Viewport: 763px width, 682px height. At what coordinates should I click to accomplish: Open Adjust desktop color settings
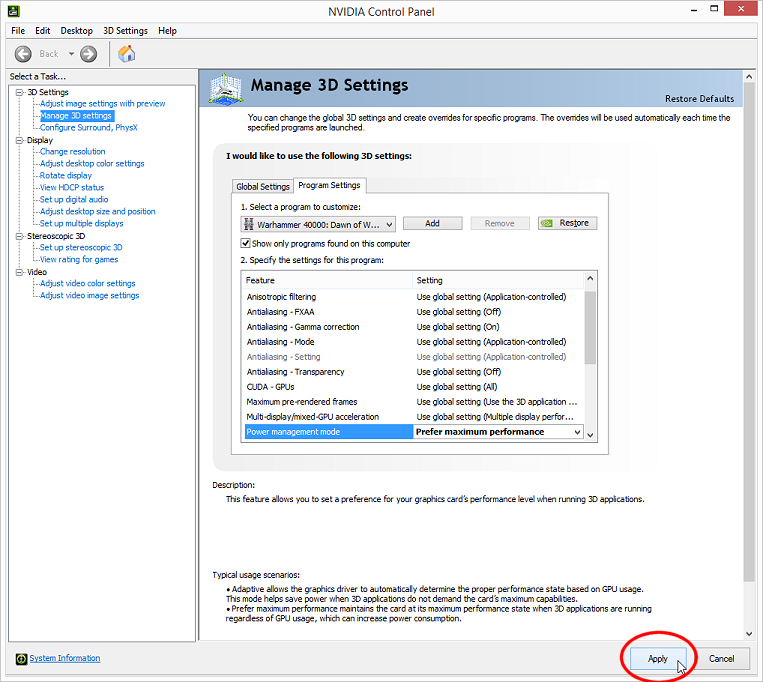(x=92, y=163)
